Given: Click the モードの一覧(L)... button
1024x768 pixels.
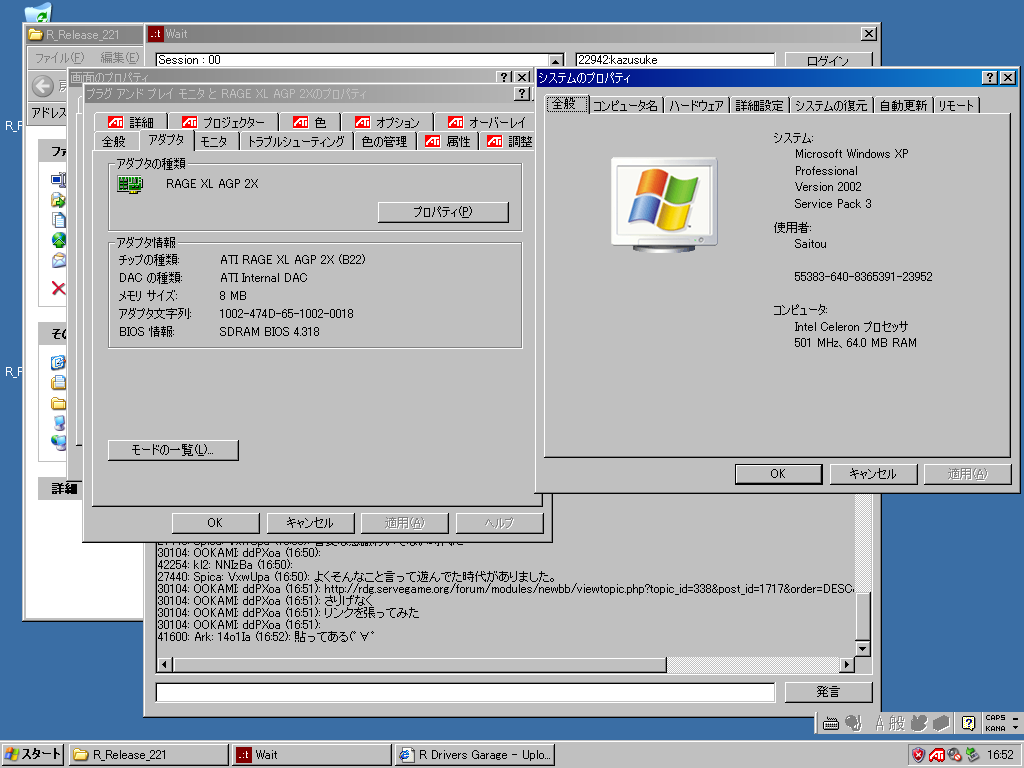Looking at the screenshot, I should tap(173, 450).
